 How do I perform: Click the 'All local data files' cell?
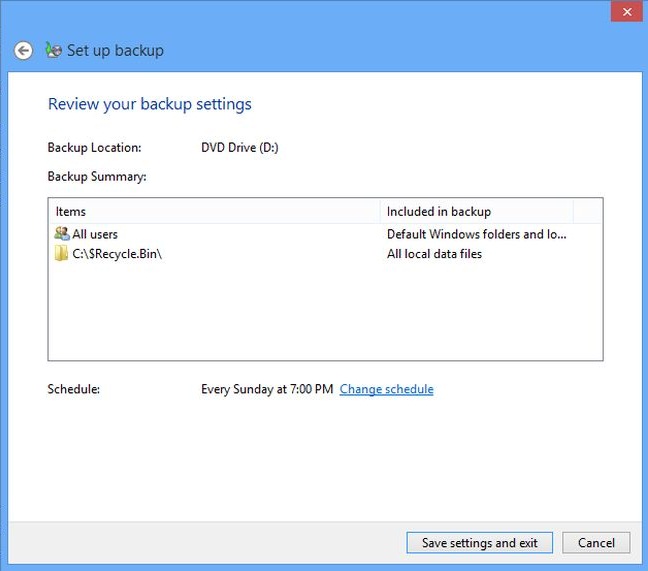[434, 254]
